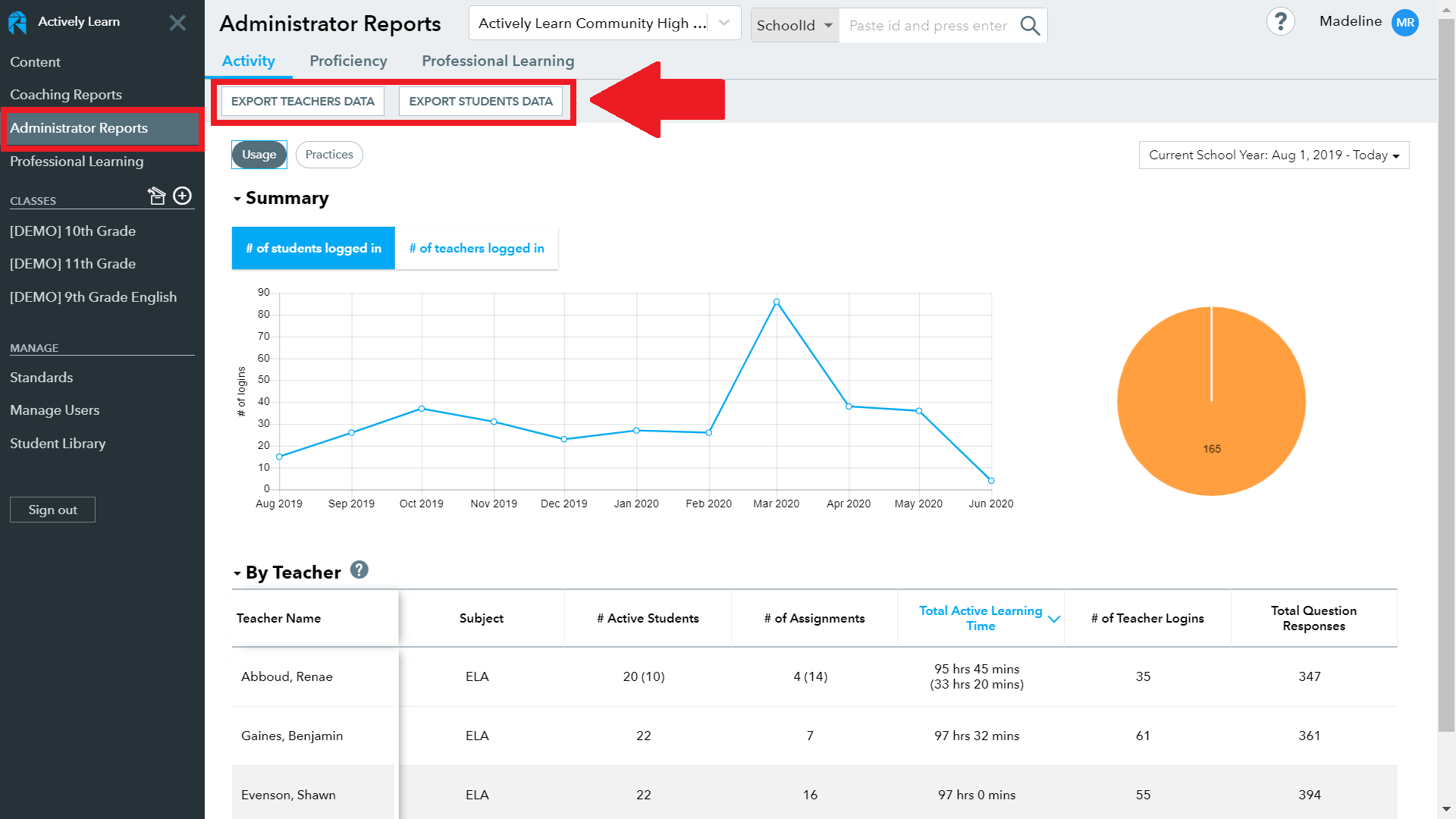Switch to the Proficiency tab
Viewport: 1456px width, 819px height.
tap(348, 61)
